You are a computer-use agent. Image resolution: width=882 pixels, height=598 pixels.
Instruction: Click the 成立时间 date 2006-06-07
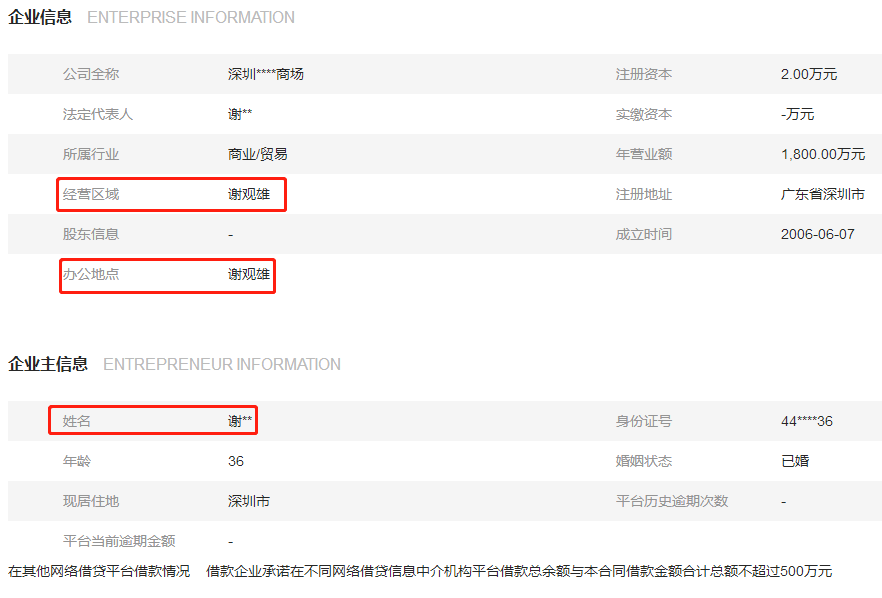[x=818, y=235]
